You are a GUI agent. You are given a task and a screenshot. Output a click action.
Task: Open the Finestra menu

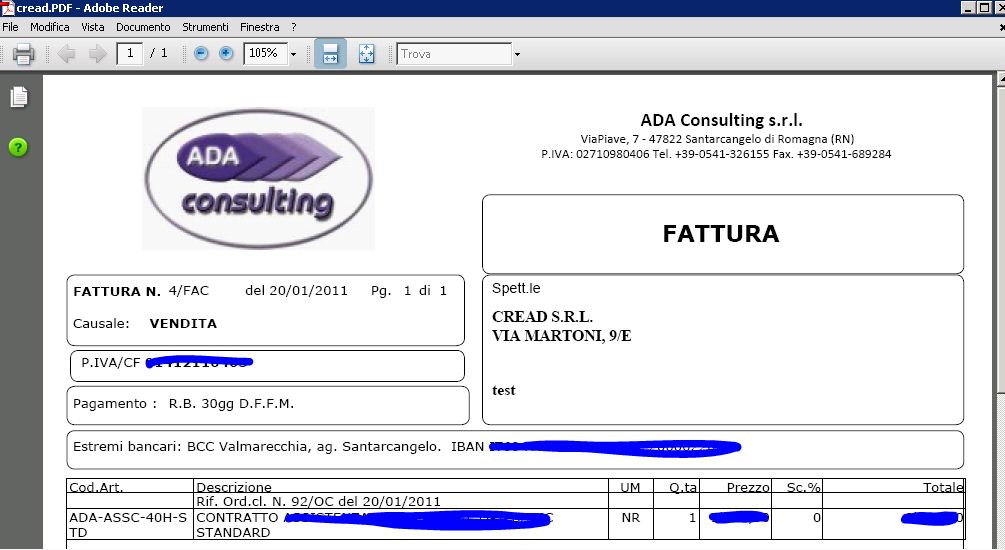[x=260, y=27]
